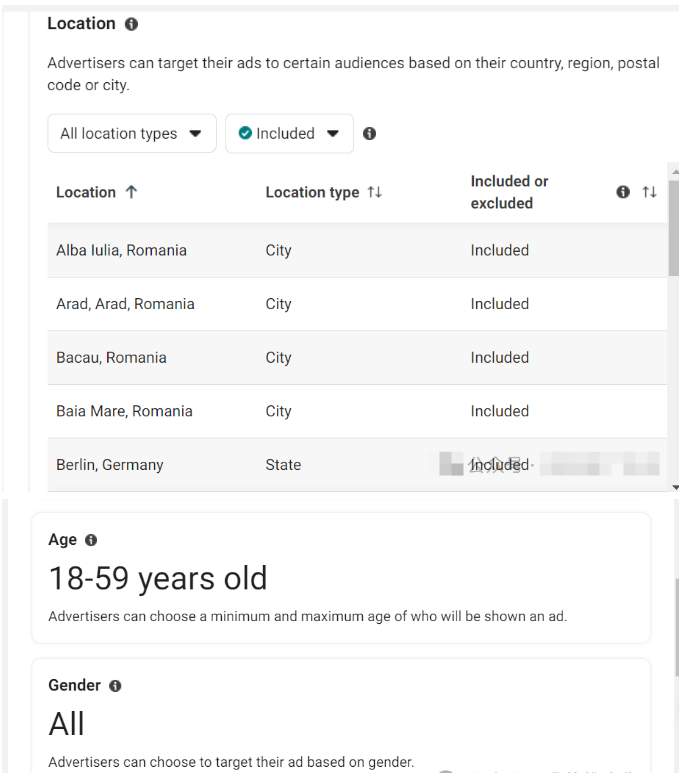
Task: Sort by Location using the up arrow
Action: point(131,192)
